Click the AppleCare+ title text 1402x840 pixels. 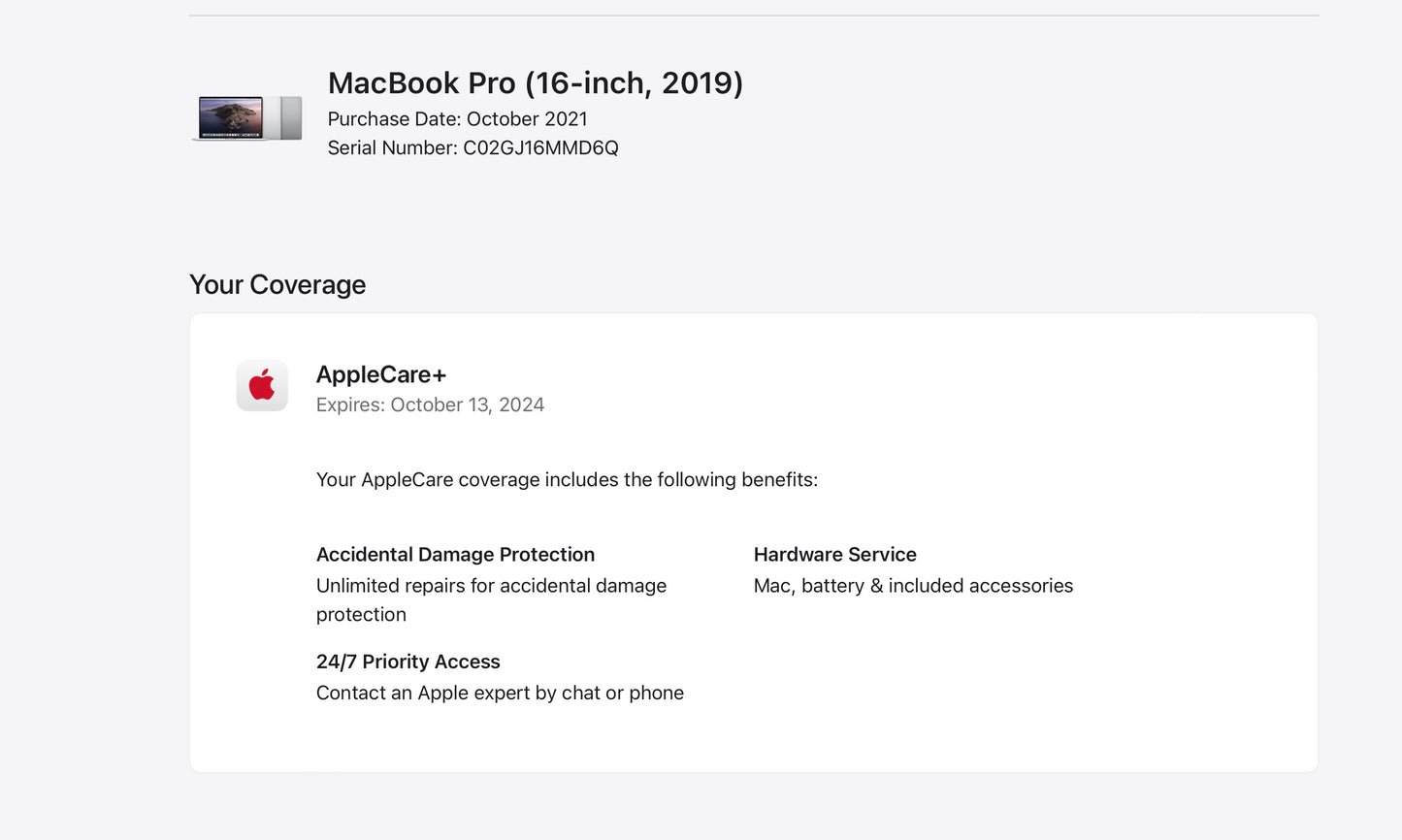(380, 374)
